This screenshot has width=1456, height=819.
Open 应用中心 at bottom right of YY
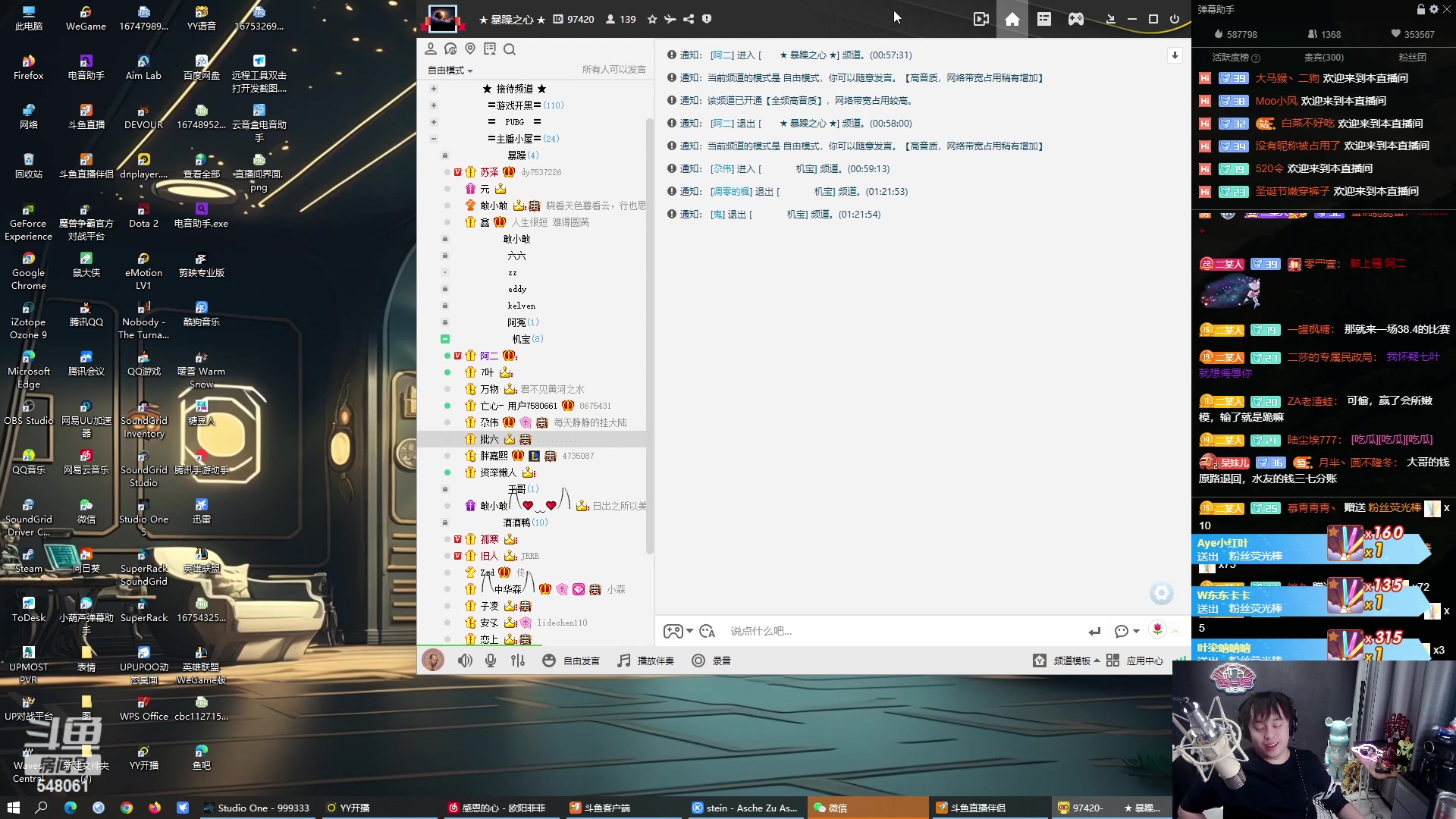click(x=1134, y=661)
